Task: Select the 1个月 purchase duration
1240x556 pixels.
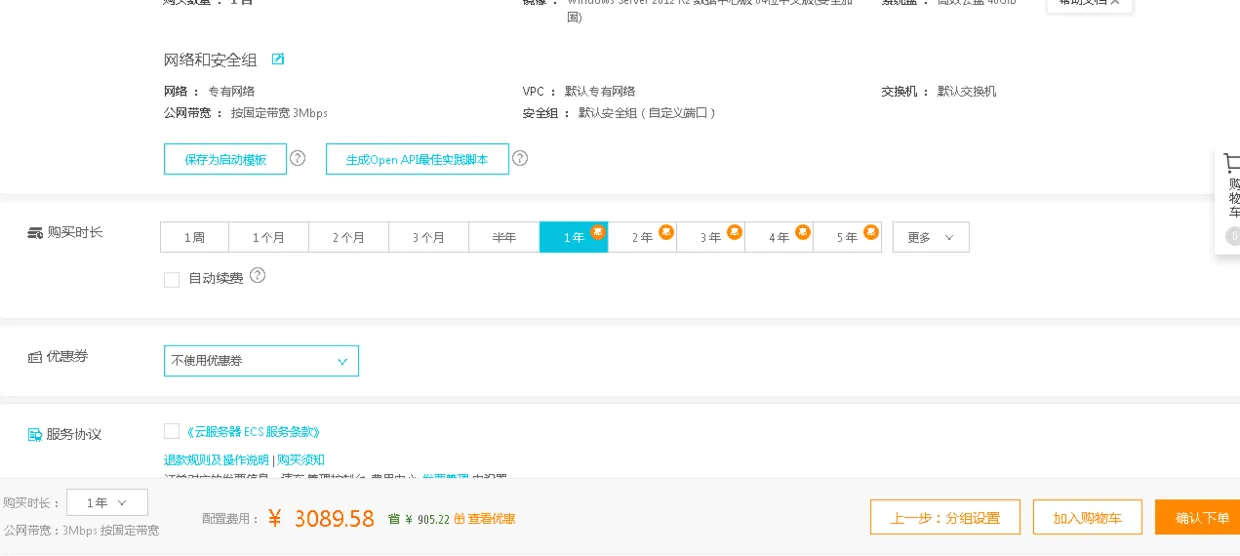Action: point(268,237)
